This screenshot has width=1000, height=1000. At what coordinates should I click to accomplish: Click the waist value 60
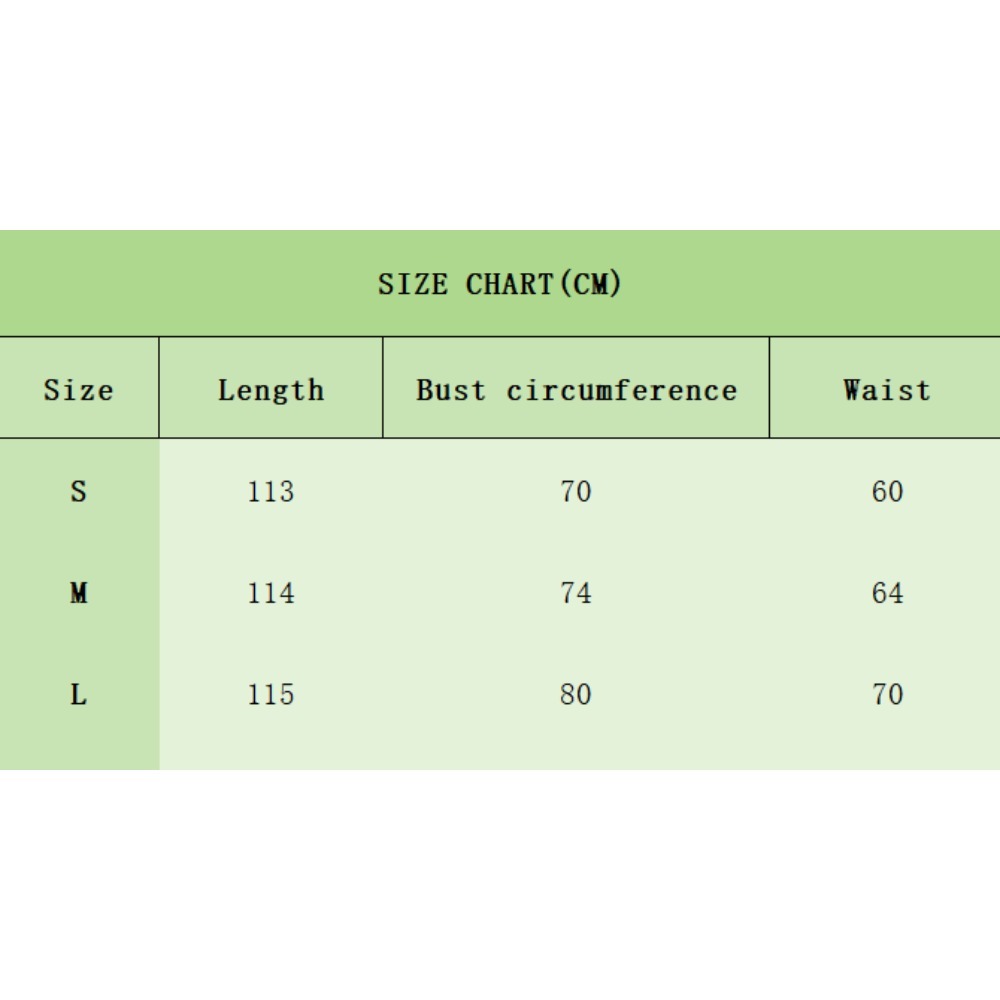click(x=887, y=492)
